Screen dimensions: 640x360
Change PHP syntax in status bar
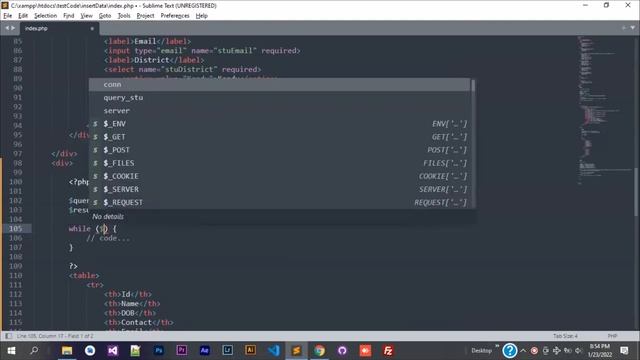[612, 336]
